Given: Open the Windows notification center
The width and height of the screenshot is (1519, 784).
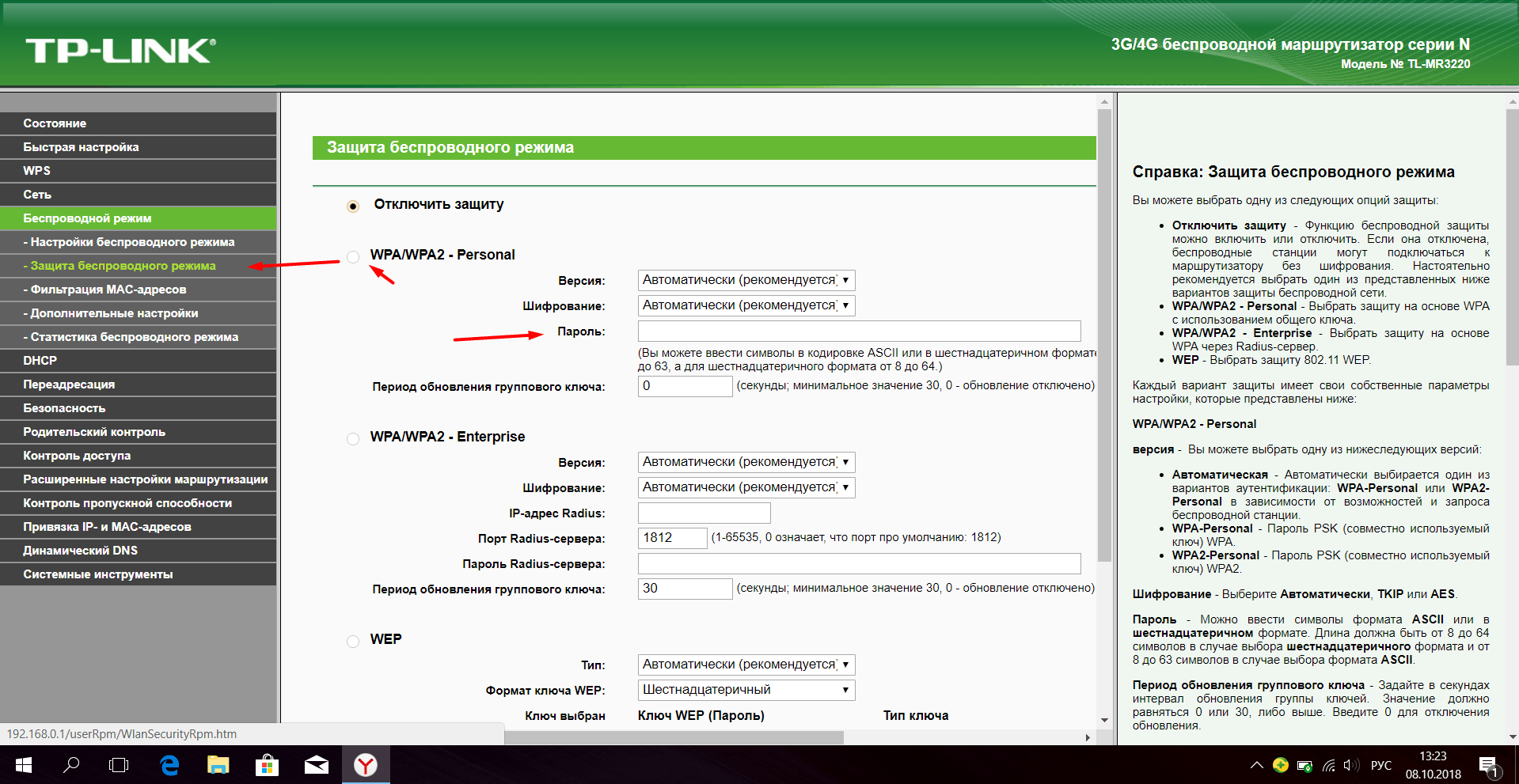Looking at the screenshot, I should click(1489, 766).
